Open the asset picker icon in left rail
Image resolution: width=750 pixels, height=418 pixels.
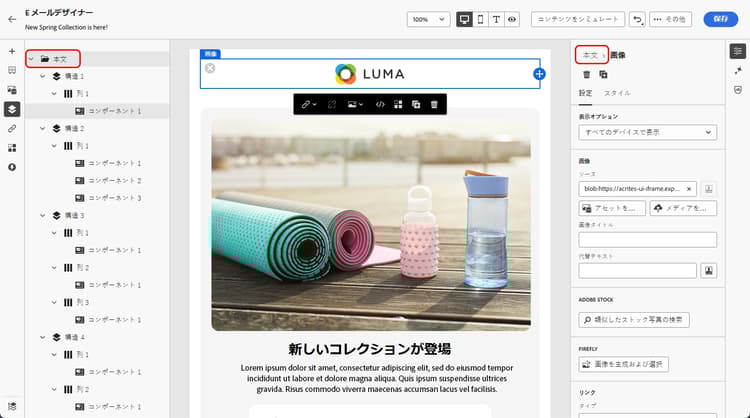click(x=12, y=90)
